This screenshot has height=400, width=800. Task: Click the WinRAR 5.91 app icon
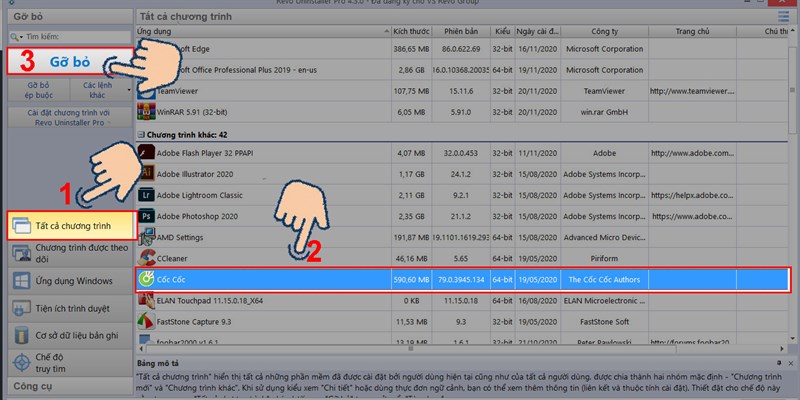144,111
